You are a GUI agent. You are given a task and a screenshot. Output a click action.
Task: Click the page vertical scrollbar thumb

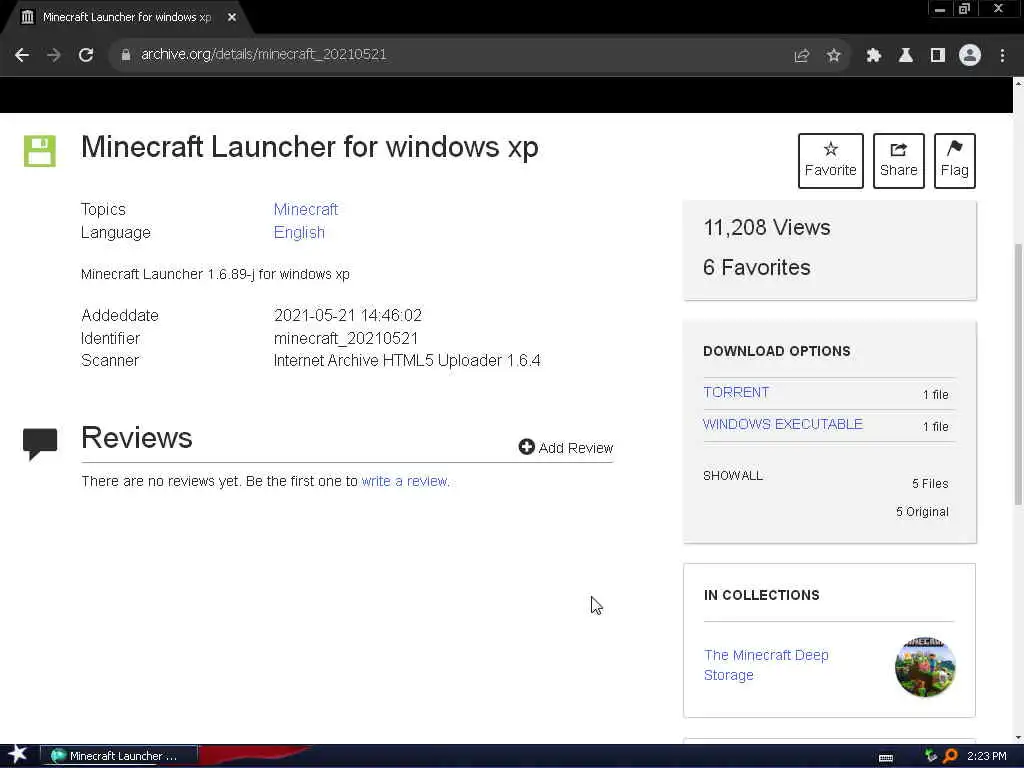click(x=1018, y=374)
